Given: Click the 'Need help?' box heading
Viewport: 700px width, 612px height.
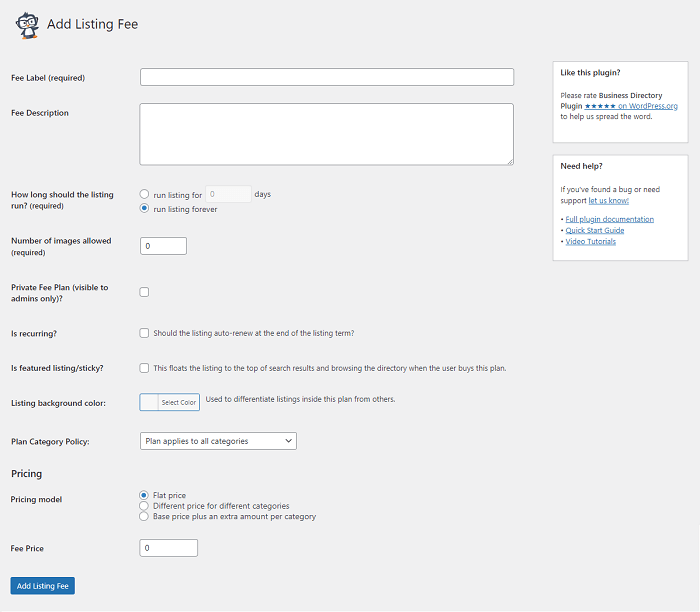Looking at the screenshot, I should click(x=581, y=166).
